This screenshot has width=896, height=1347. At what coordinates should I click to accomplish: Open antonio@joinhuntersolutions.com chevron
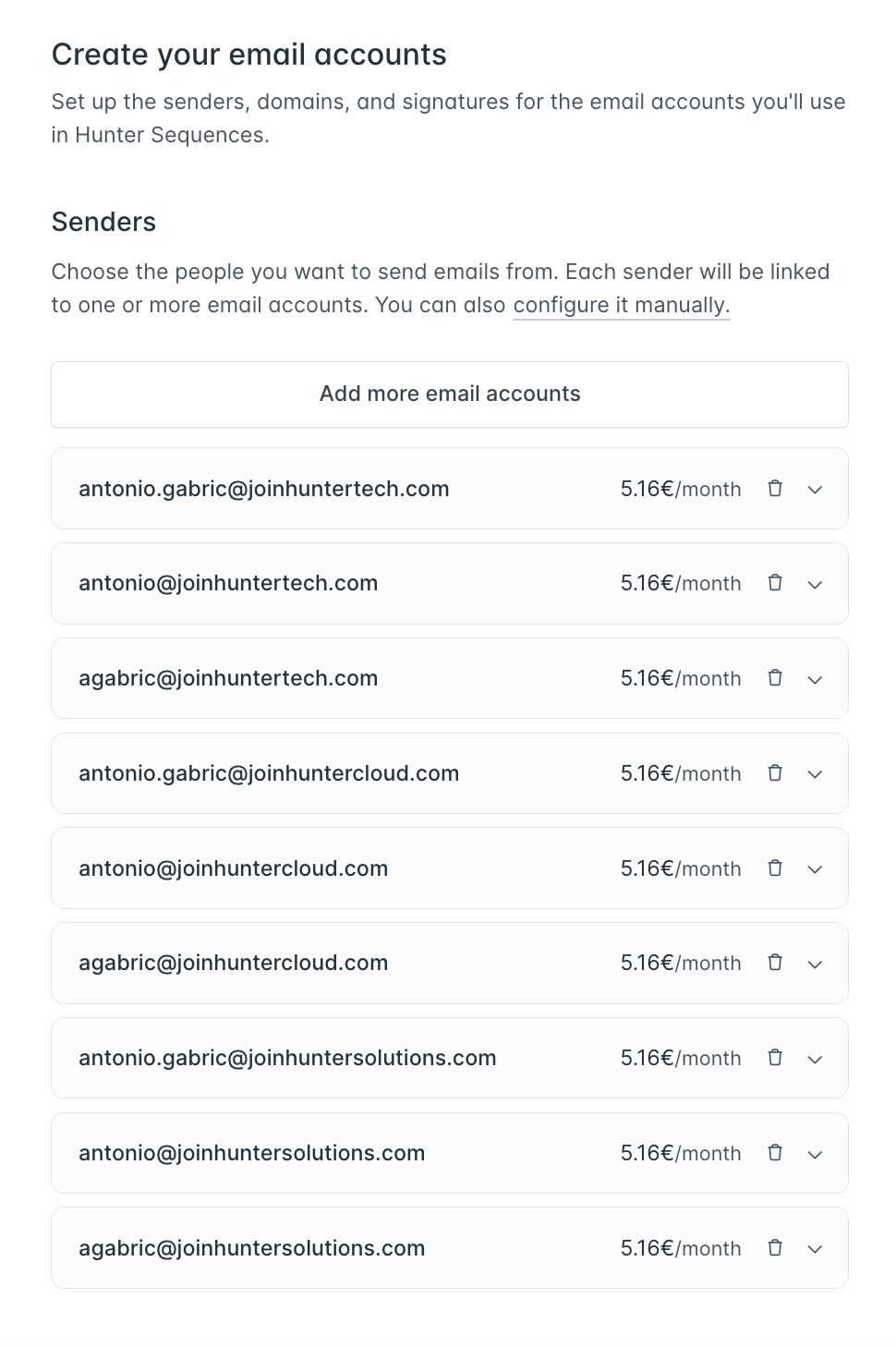pyautogui.click(x=815, y=1154)
